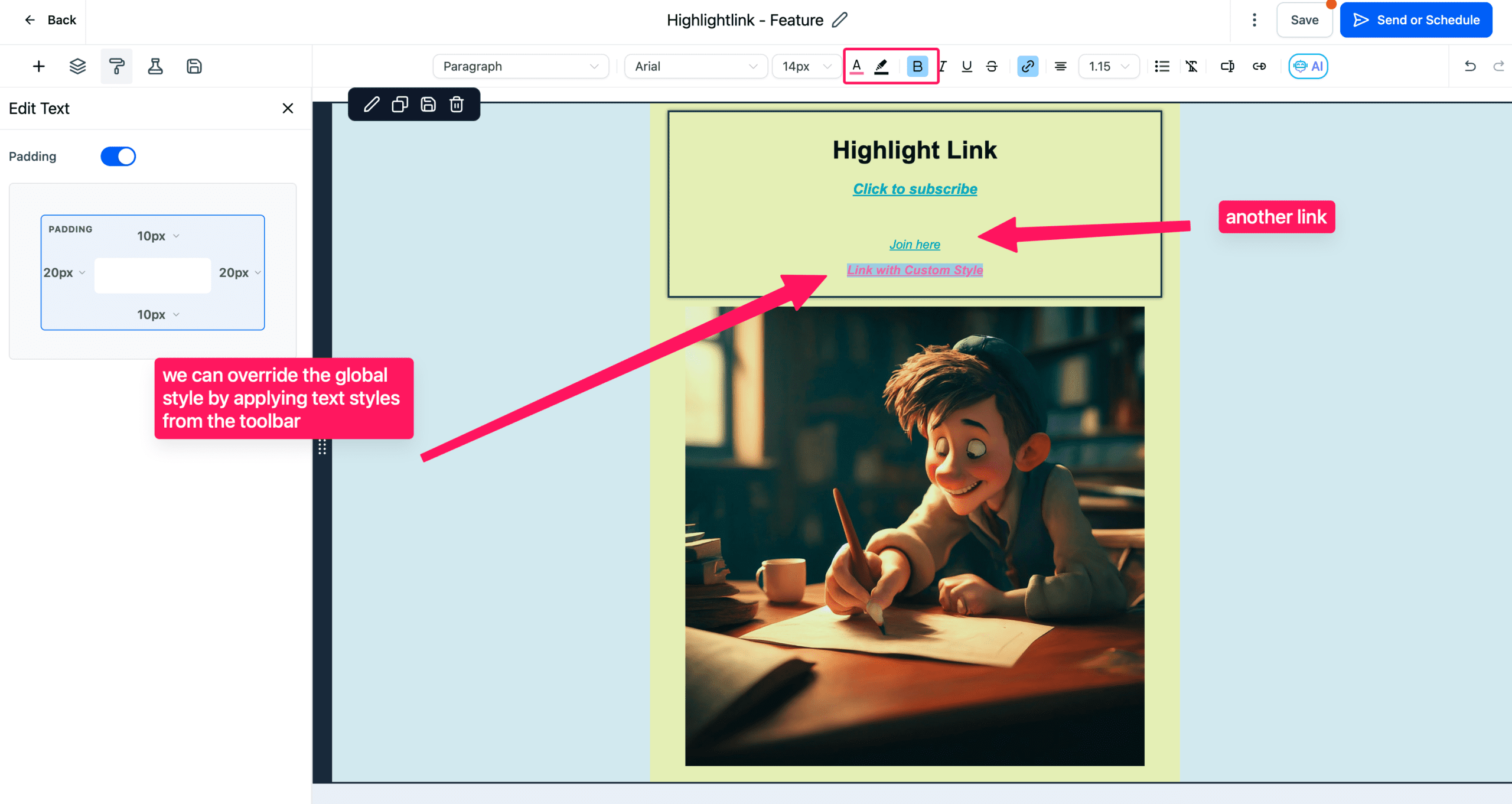Click the Join here link
The width and height of the screenshot is (1512, 804).
pyautogui.click(x=915, y=245)
